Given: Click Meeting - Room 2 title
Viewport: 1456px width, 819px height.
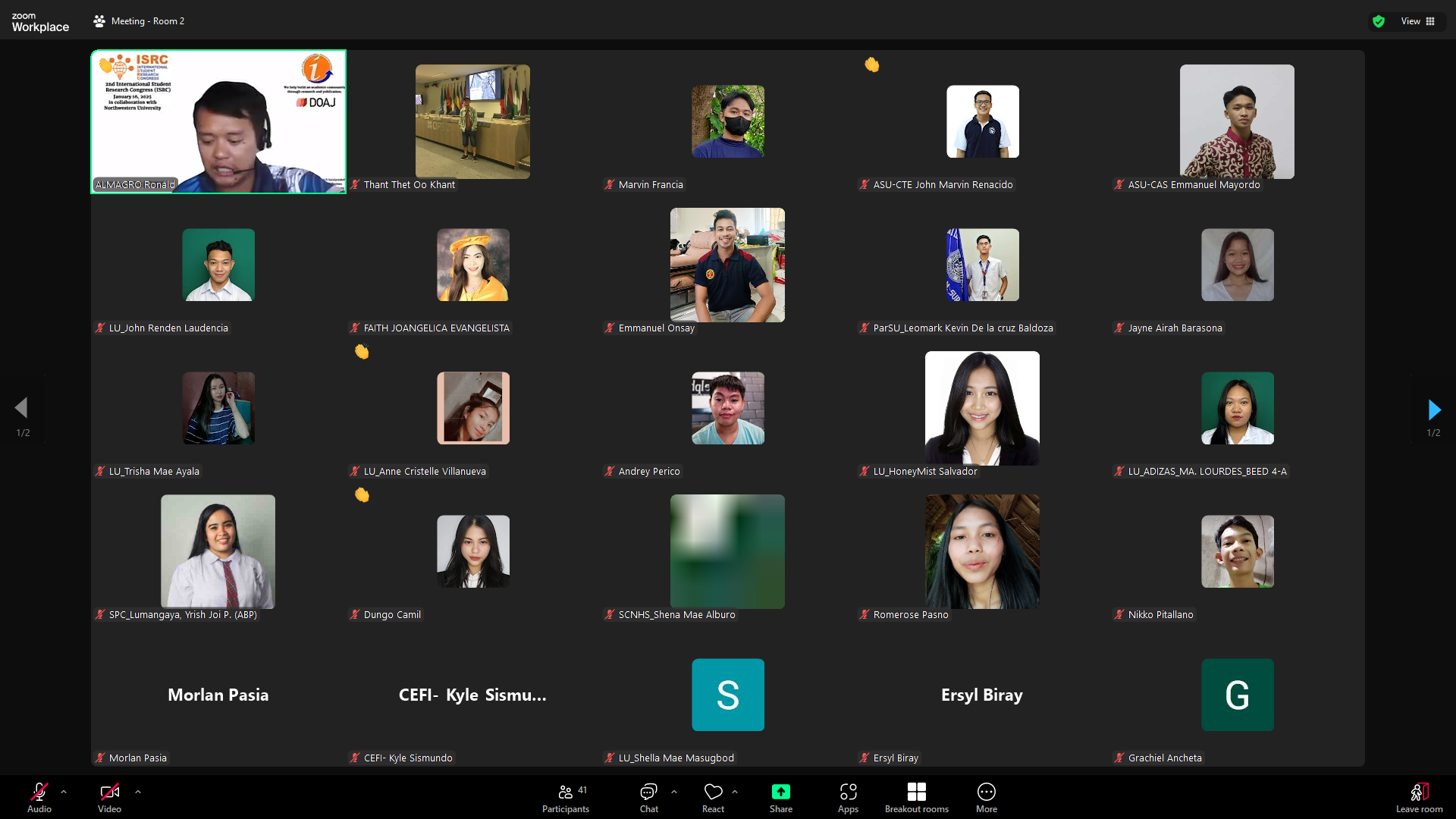Looking at the screenshot, I should [147, 21].
